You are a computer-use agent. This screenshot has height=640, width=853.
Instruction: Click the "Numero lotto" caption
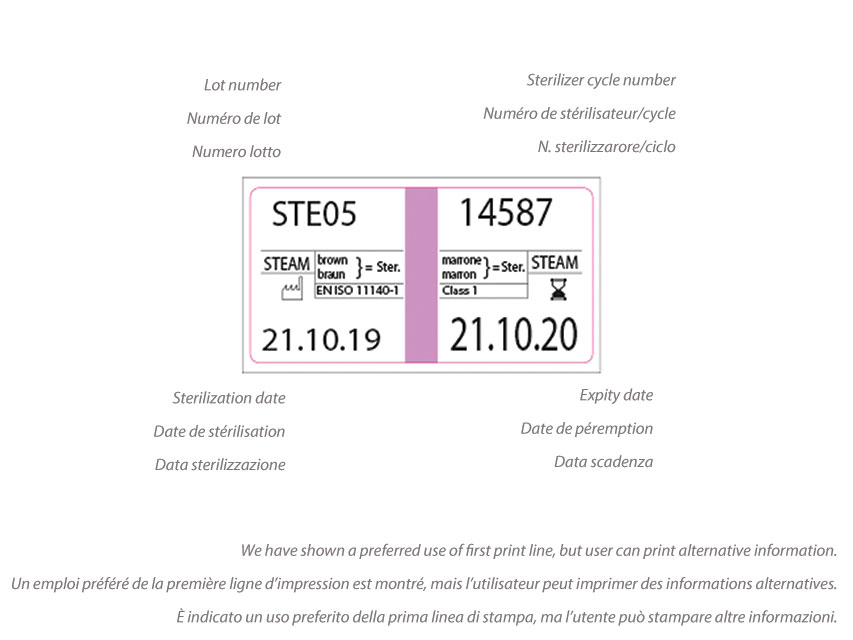[x=236, y=152]
